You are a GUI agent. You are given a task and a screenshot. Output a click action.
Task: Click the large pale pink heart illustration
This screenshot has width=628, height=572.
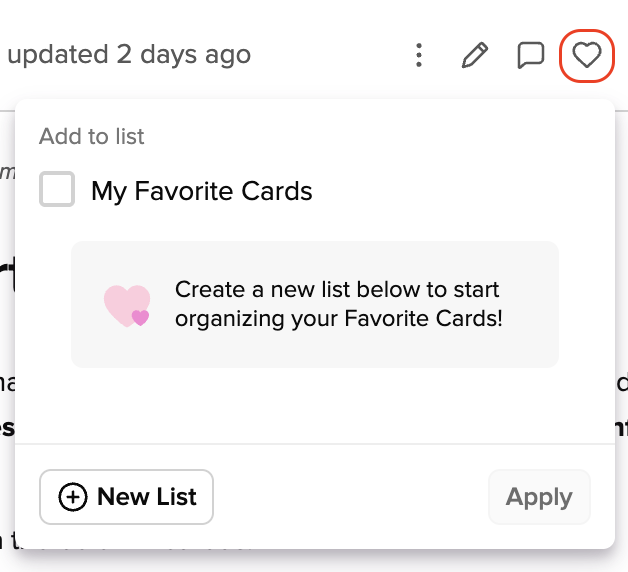coord(127,306)
